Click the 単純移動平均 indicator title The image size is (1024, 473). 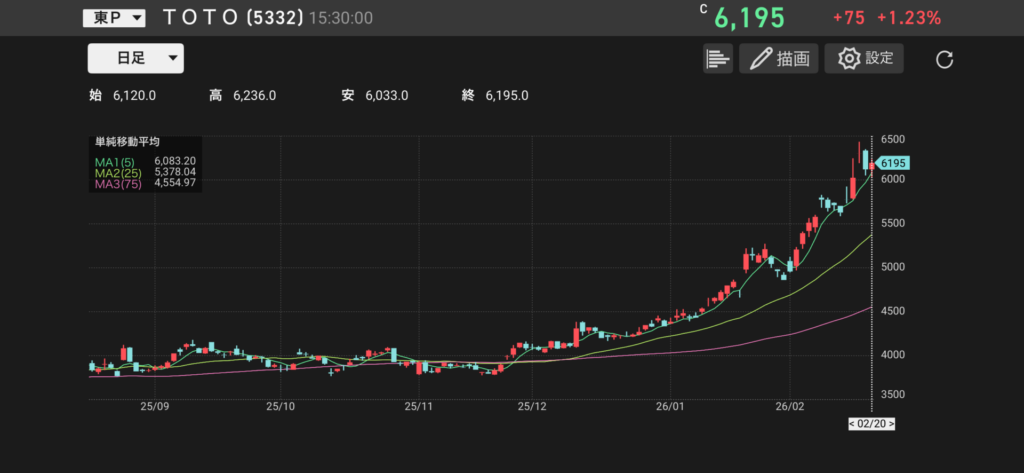click(127, 143)
